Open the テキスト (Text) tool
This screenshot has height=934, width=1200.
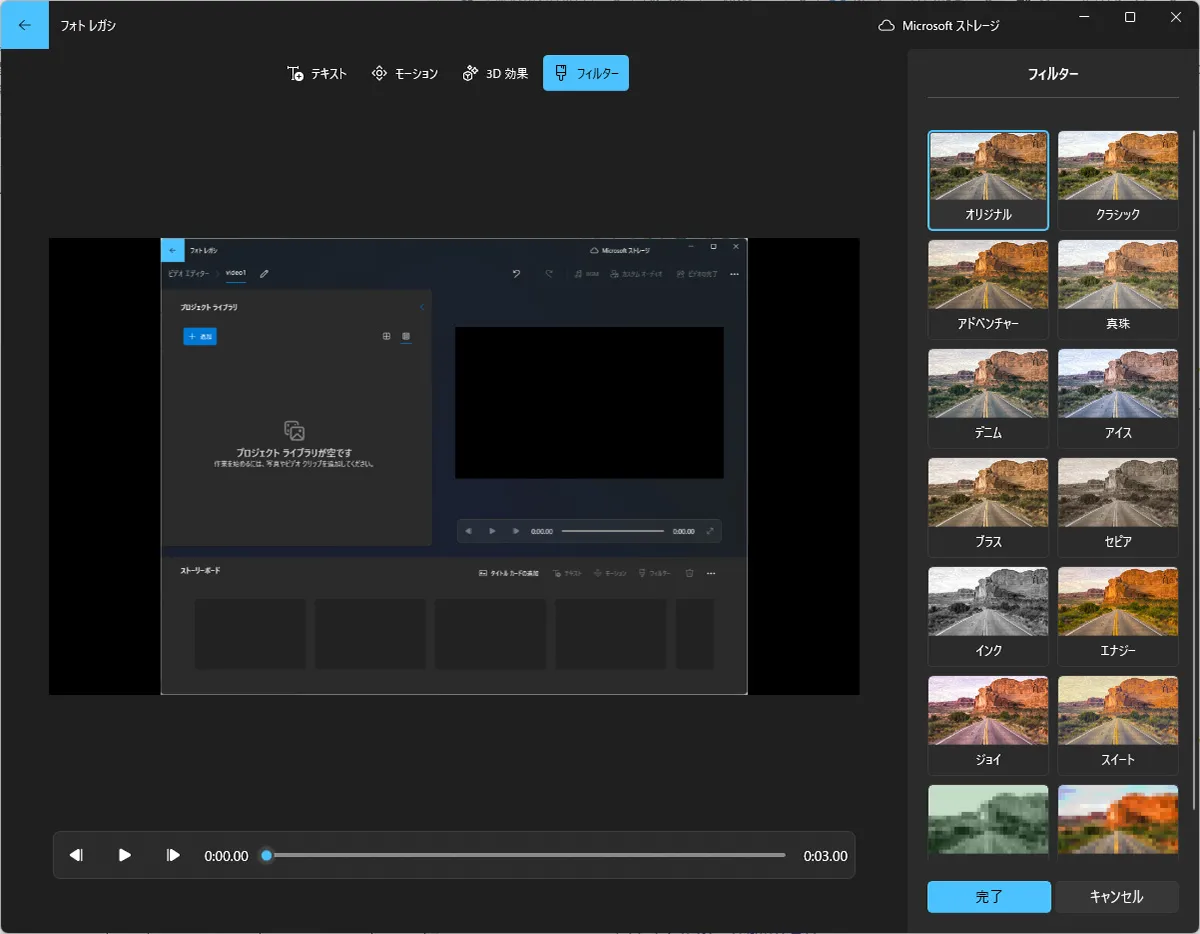click(317, 73)
